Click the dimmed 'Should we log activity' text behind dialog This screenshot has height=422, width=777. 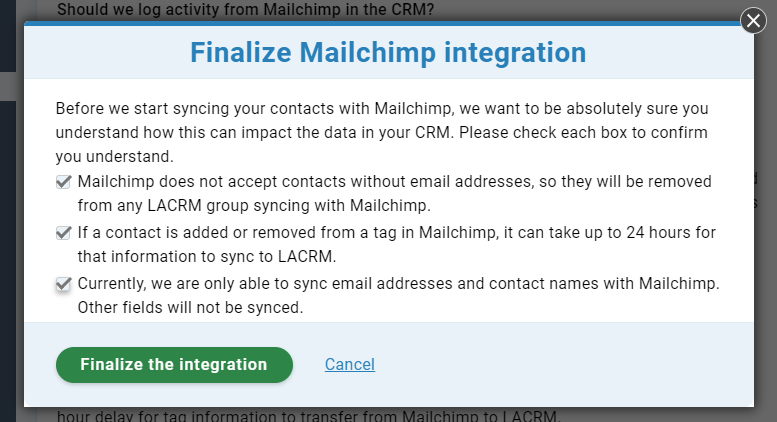point(245,9)
